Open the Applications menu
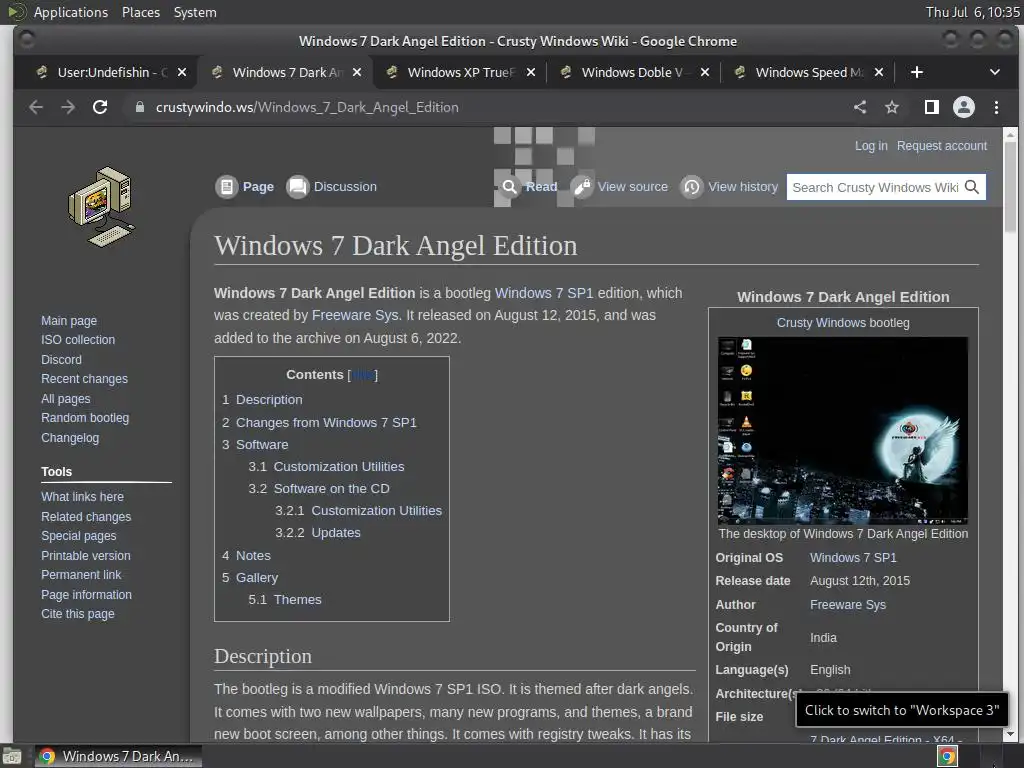Image resolution: width=1024 pixels, height=768 pixels. coord(71,12)
